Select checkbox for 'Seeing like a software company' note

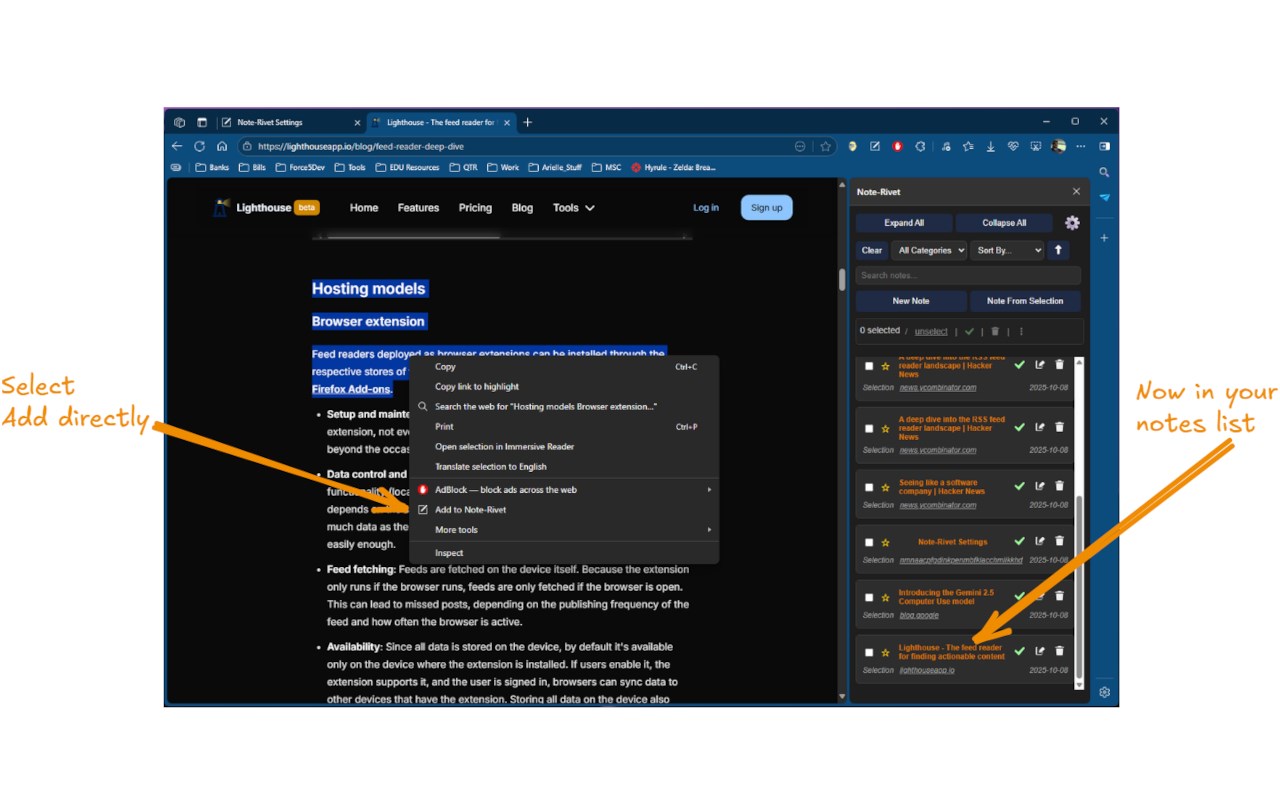point(869,488)
